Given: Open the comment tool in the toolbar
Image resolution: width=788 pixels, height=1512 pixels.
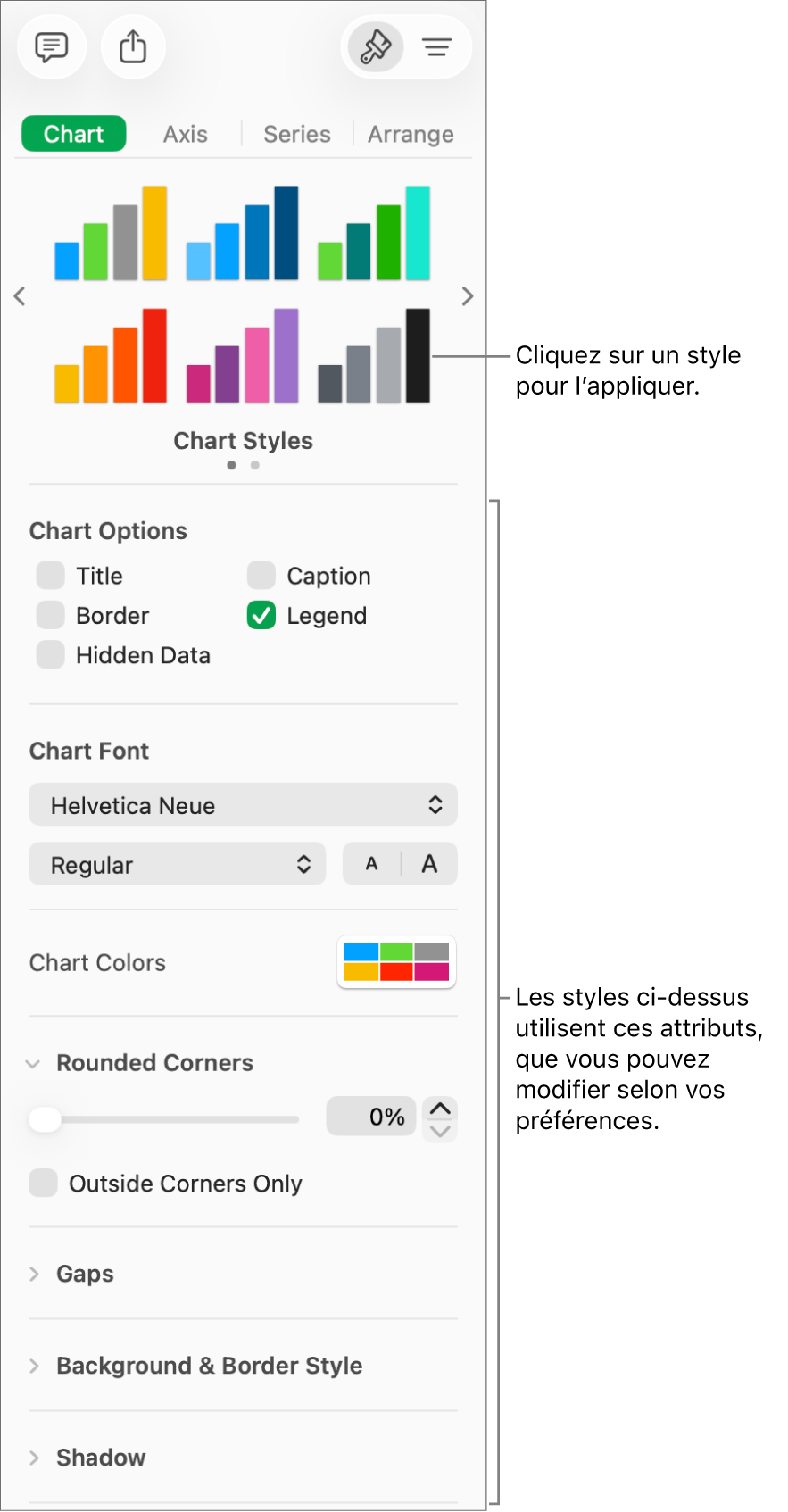Looking at the screenshot, I should click(51, 46).
